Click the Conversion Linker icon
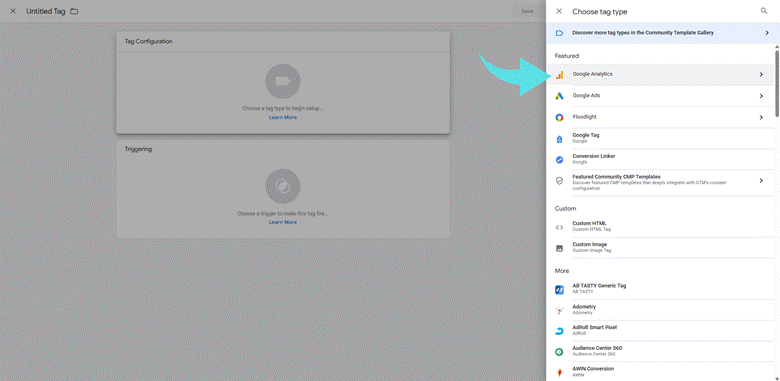 tap(559, 160)
